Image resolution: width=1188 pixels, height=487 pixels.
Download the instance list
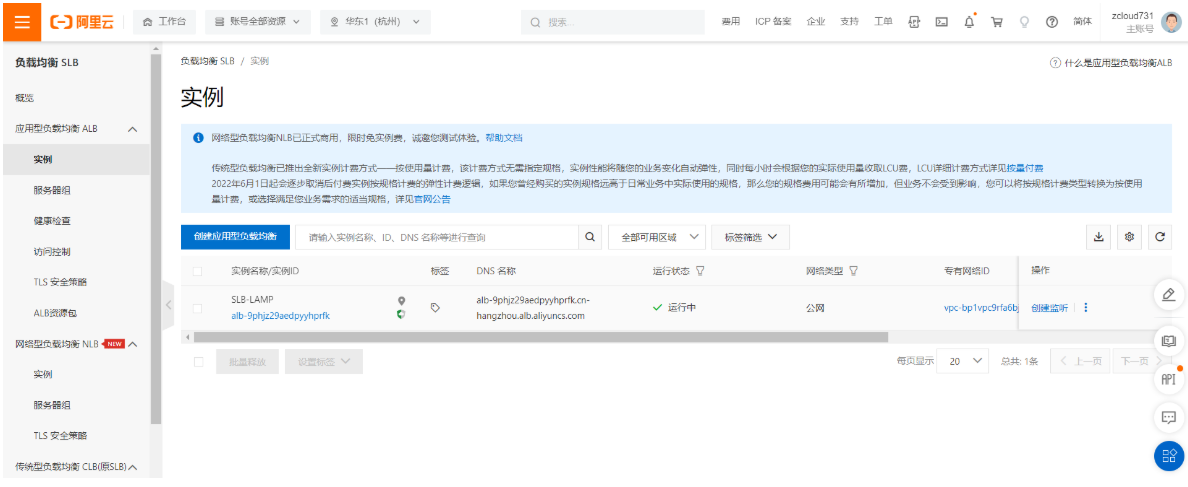pyautogui.click(x=1099, y=237)
